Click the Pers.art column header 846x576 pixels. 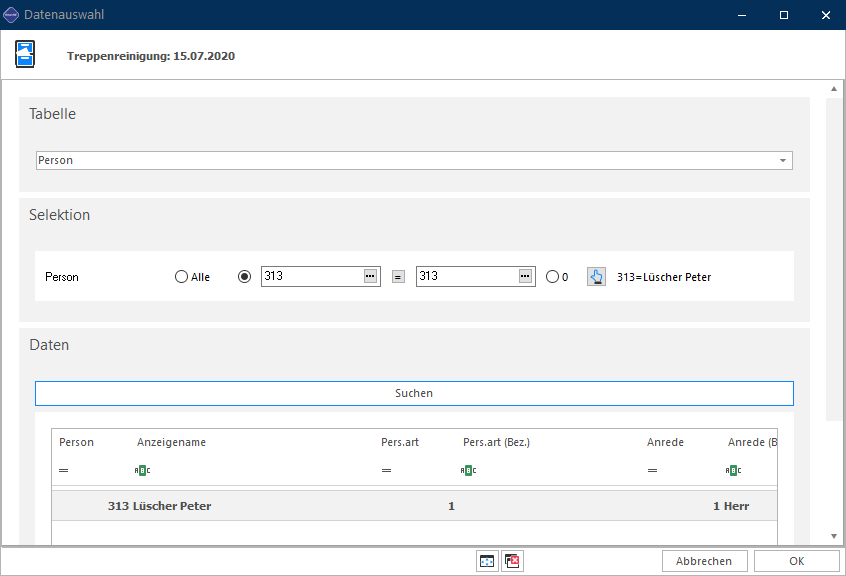400,442
